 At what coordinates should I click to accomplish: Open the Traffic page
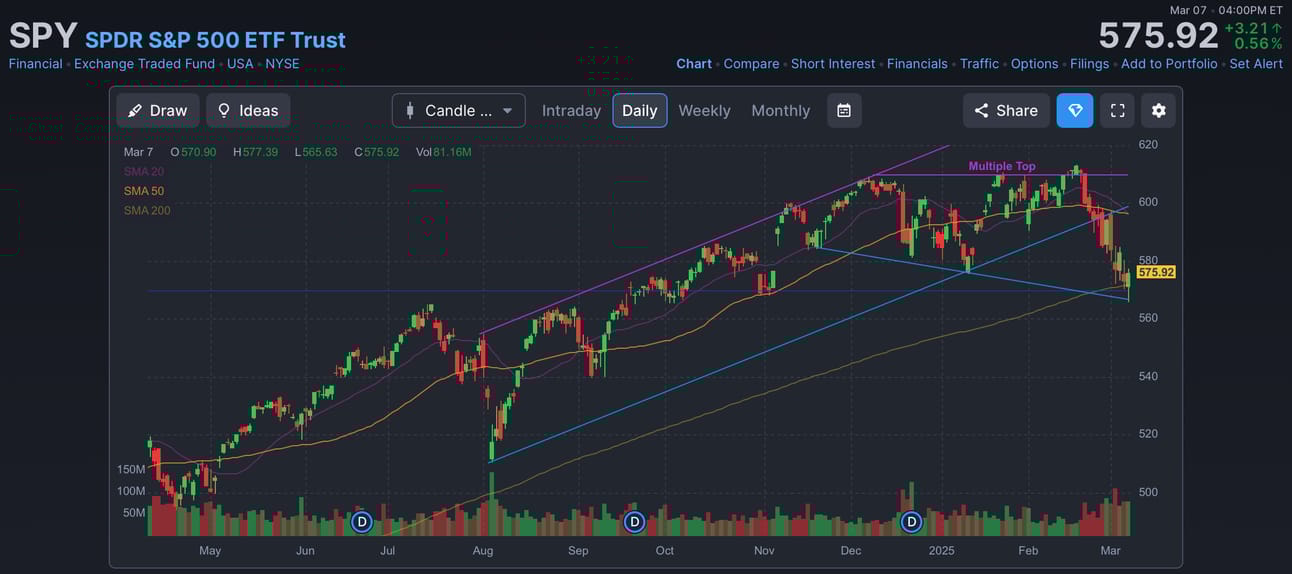(x=979, y=63)
